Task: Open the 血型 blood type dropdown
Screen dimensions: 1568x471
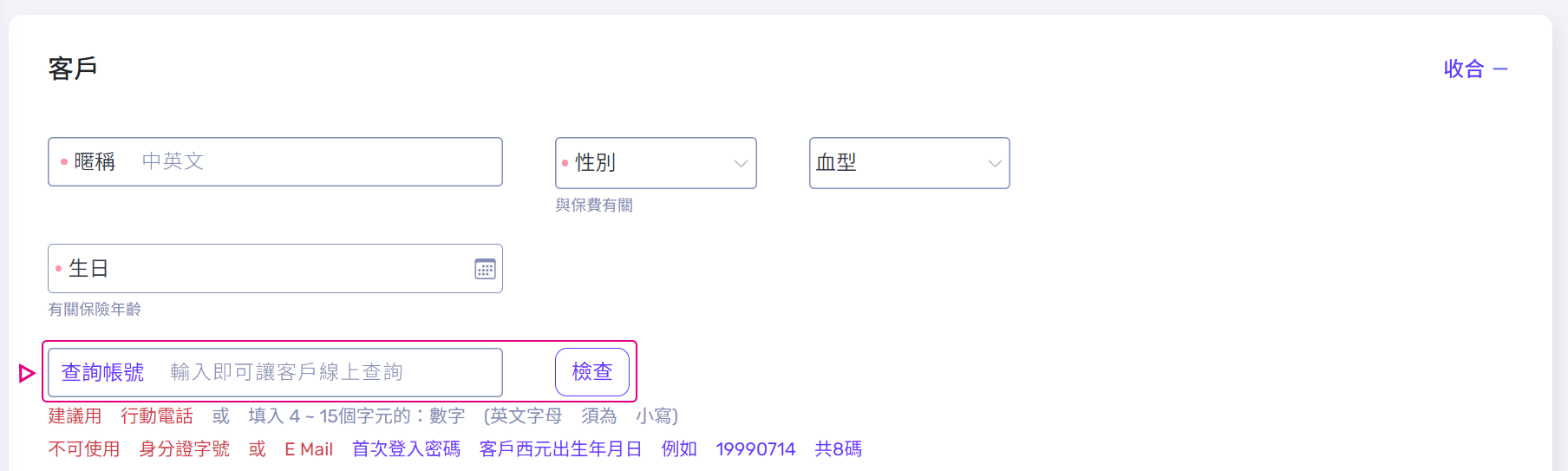Action: coord(908,163)
